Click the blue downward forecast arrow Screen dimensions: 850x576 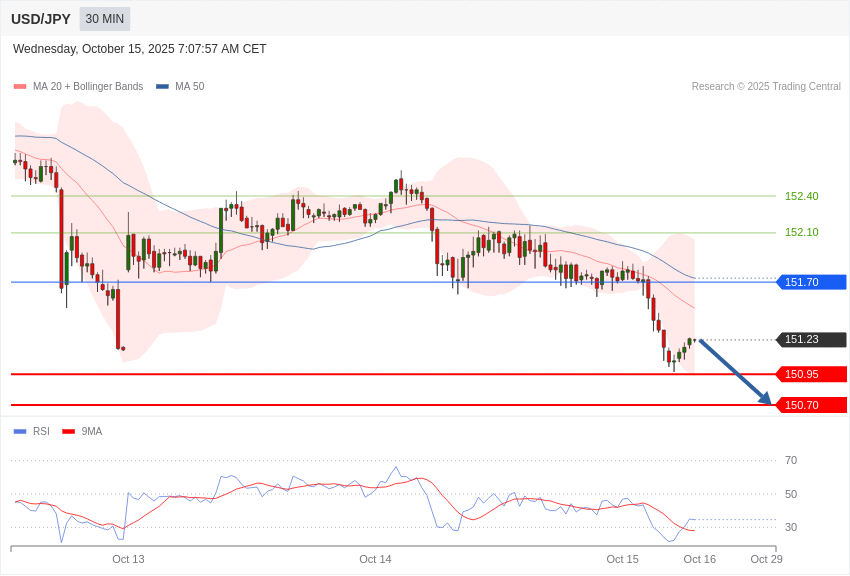click(735, 372)
